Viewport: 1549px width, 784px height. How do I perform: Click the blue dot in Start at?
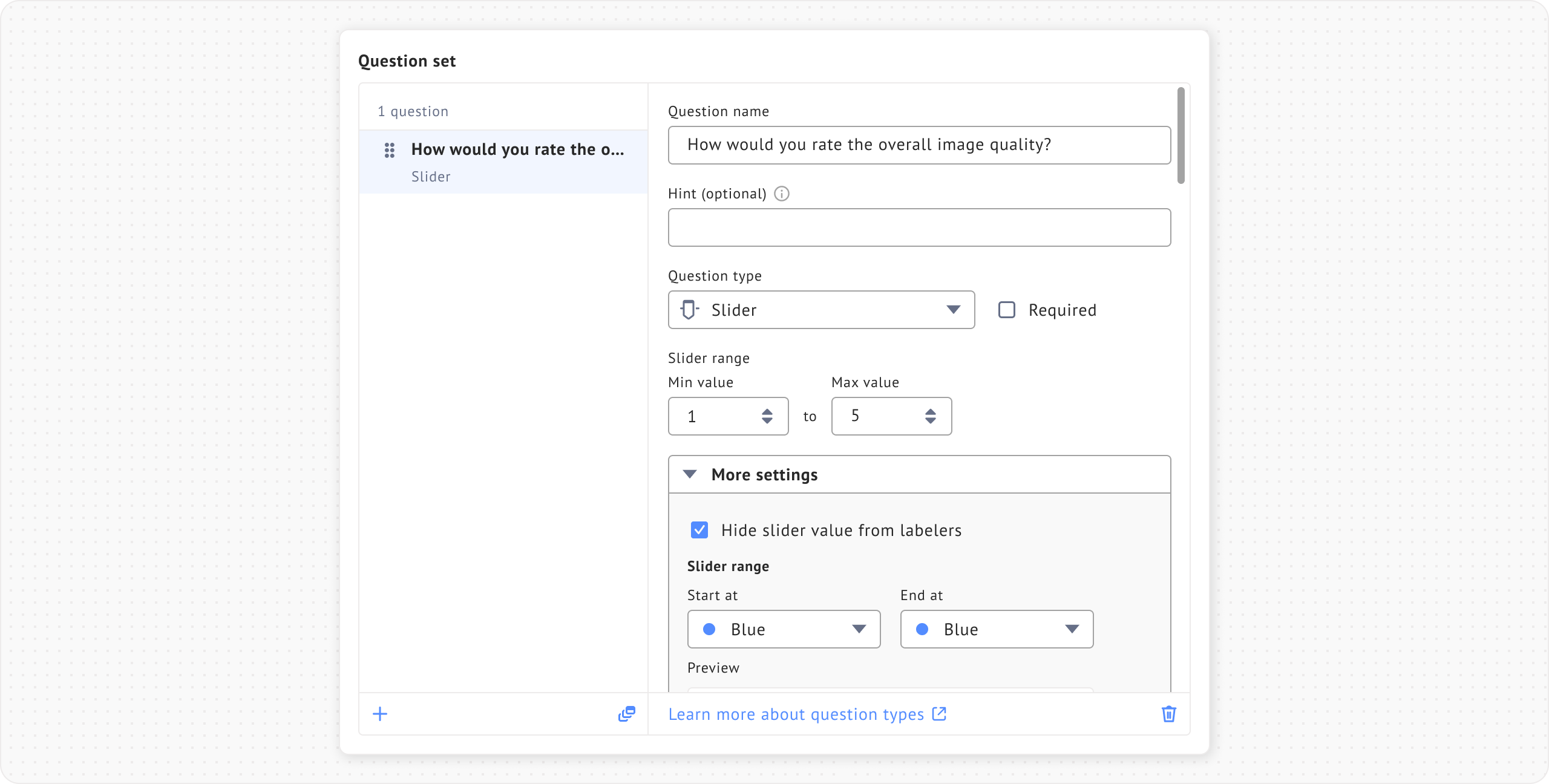[709, 629]
